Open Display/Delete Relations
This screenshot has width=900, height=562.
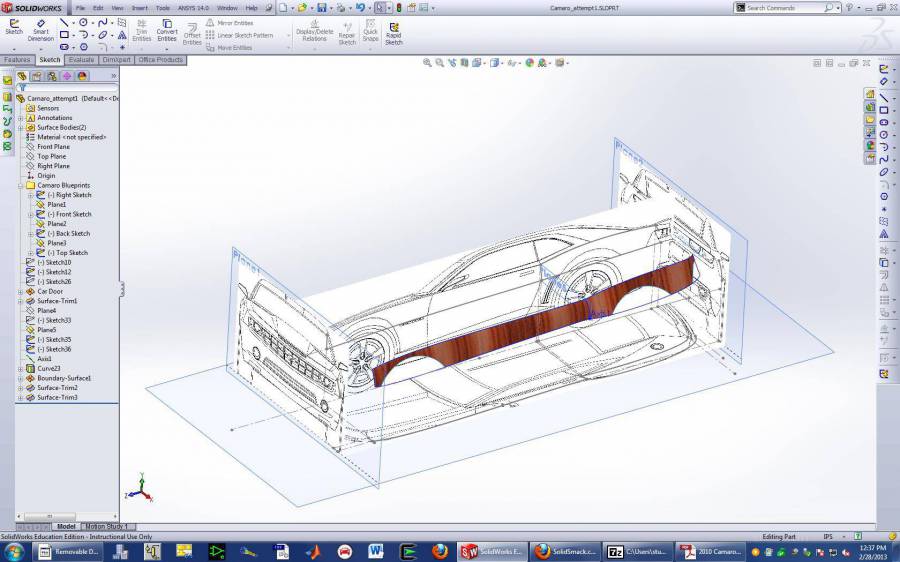(x=314, y=30)
